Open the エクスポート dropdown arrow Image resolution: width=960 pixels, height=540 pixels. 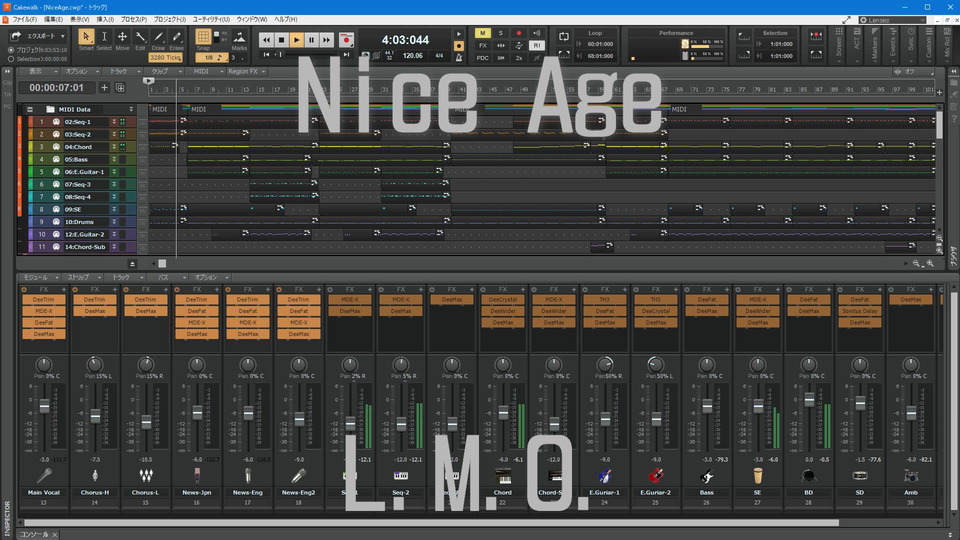click(62, 36)
